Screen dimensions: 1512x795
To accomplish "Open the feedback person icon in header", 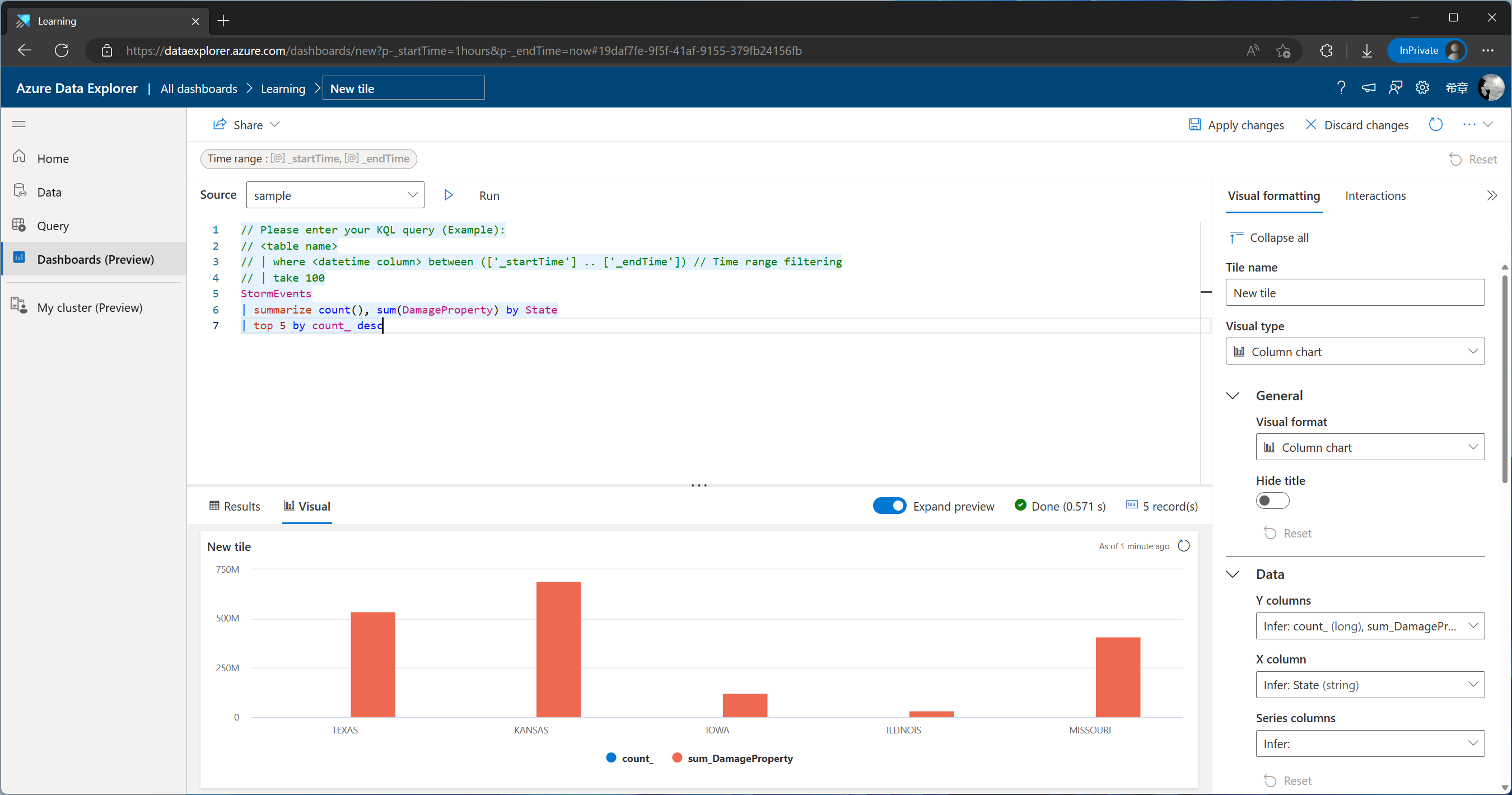I will pyautogui.click(x=1395, y=88).
